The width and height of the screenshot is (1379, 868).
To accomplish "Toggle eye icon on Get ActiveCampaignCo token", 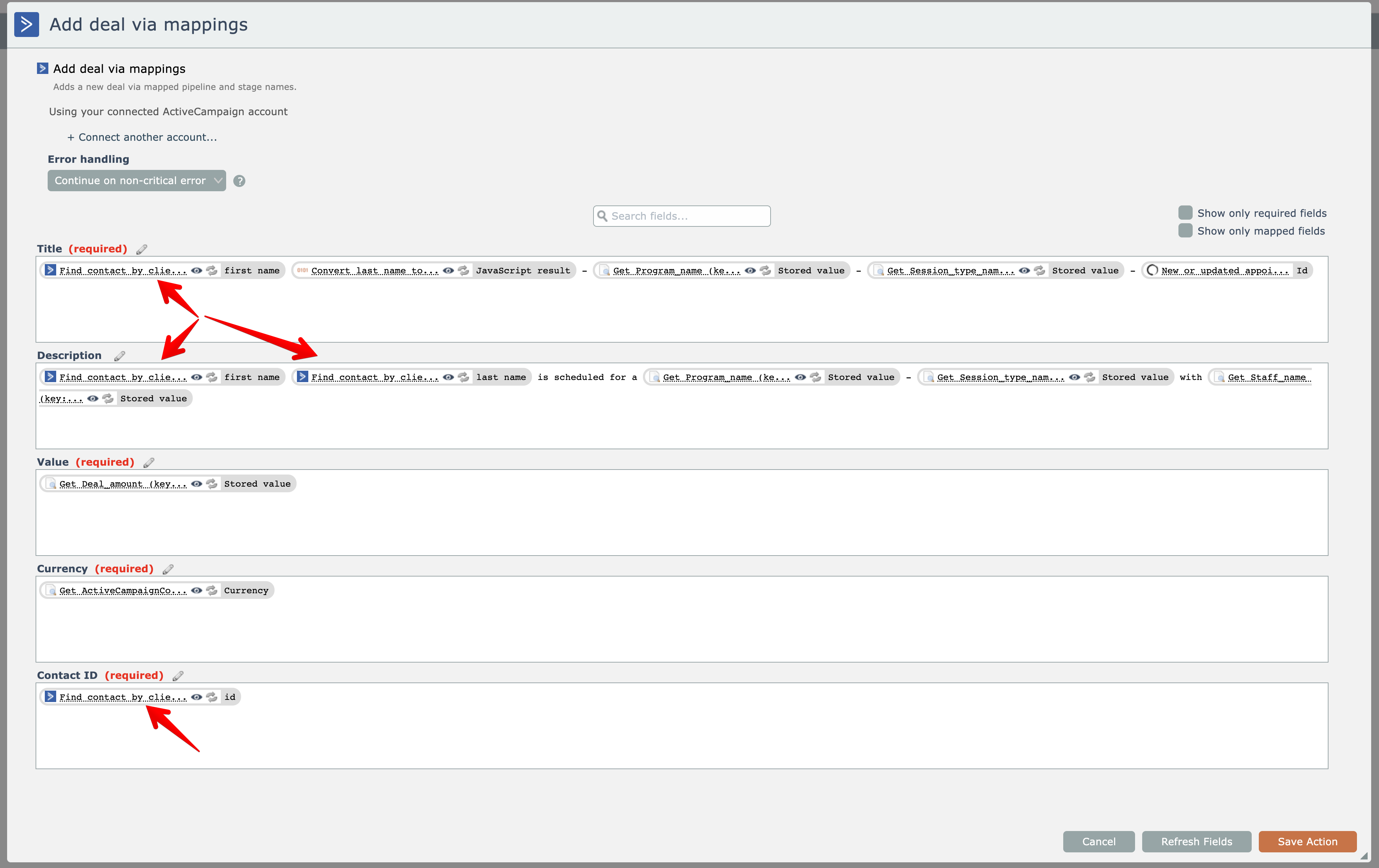I will click(196, 590).
